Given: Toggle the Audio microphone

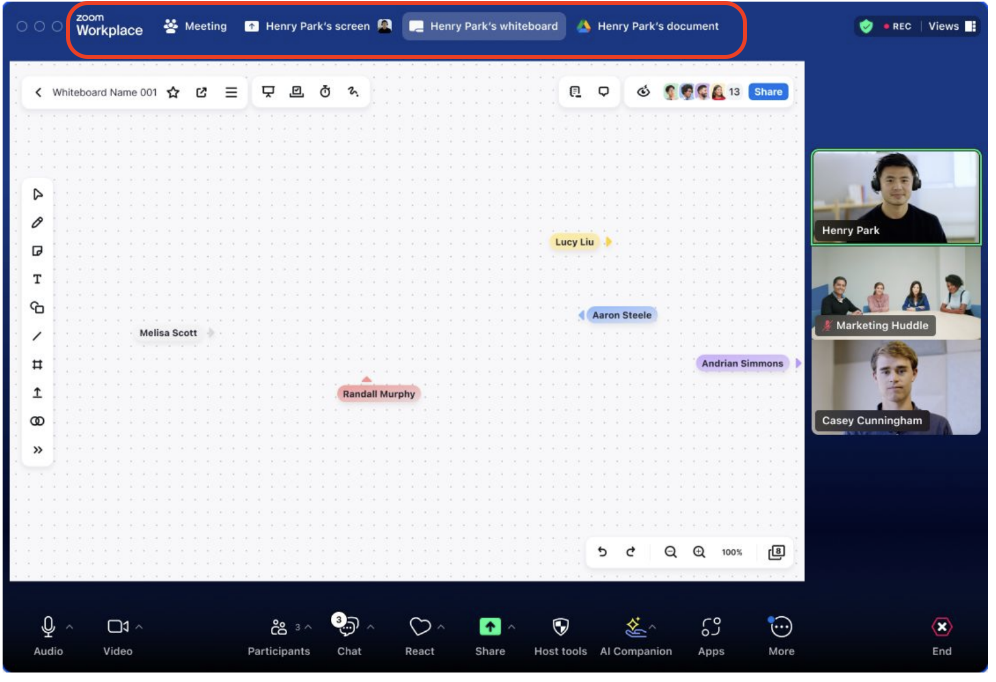Looking at the screenshot, I should coord(48,636).
